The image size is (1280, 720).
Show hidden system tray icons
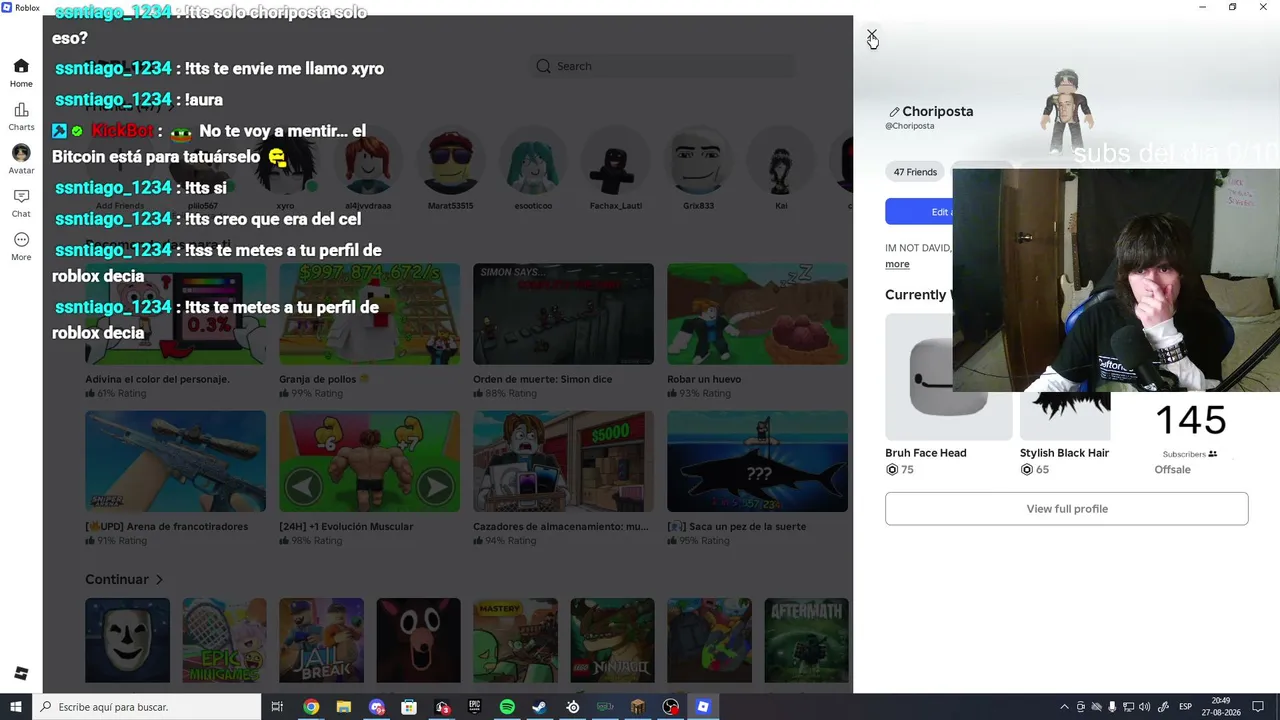click(x=1064, y=707)
